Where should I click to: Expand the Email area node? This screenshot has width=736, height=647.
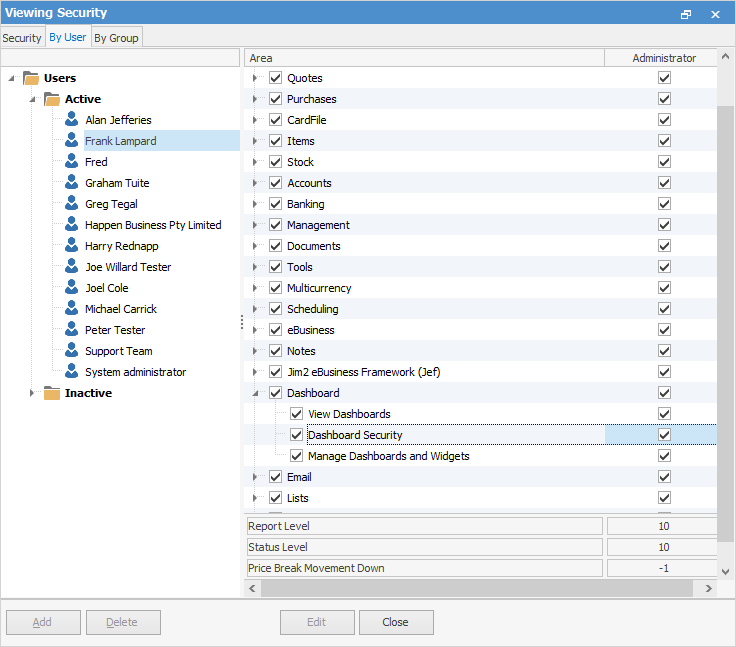[x=254, y=477]
